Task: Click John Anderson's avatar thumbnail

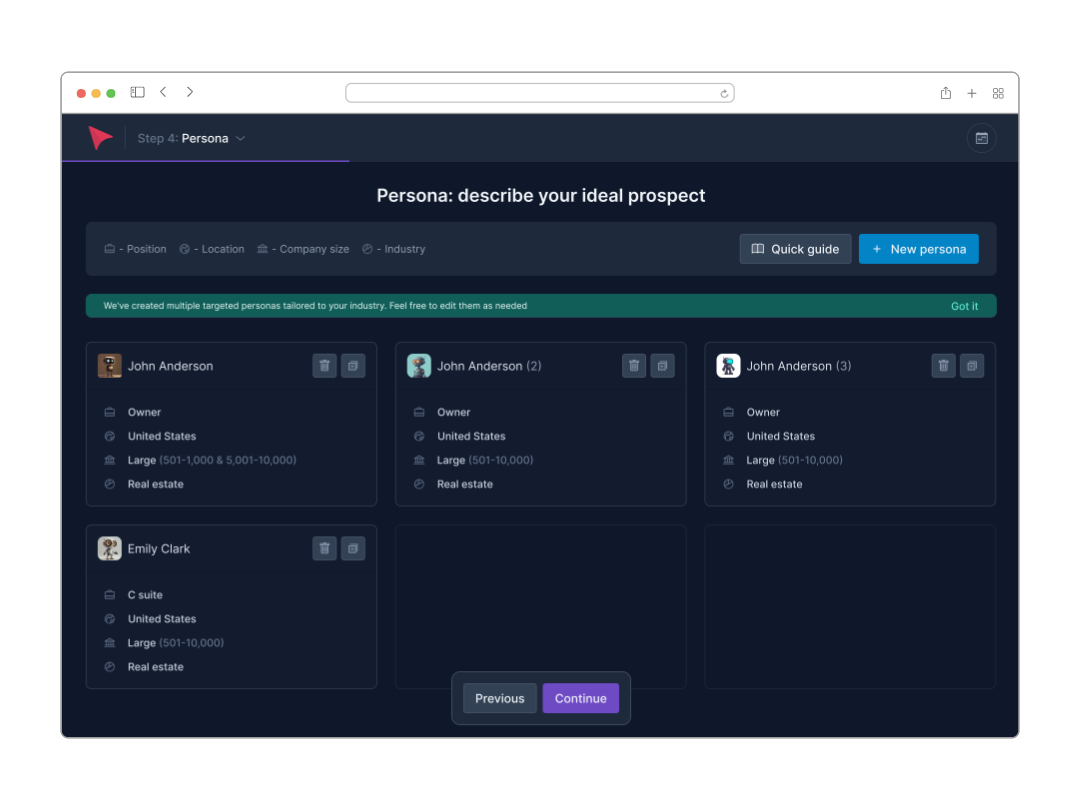Action: [109, 365]
